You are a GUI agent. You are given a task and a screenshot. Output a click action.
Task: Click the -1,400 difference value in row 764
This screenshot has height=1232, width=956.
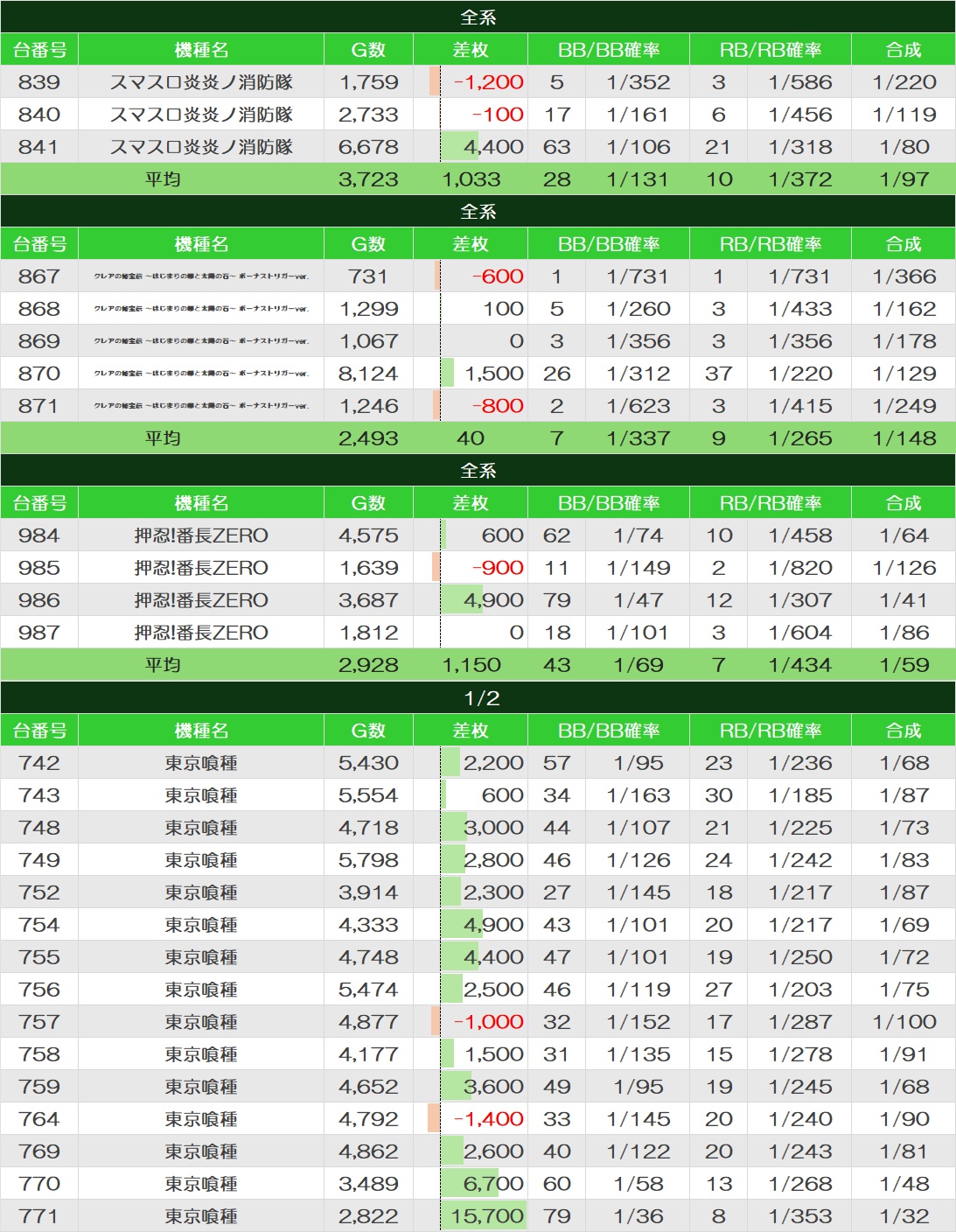[x=489, y=1119]
